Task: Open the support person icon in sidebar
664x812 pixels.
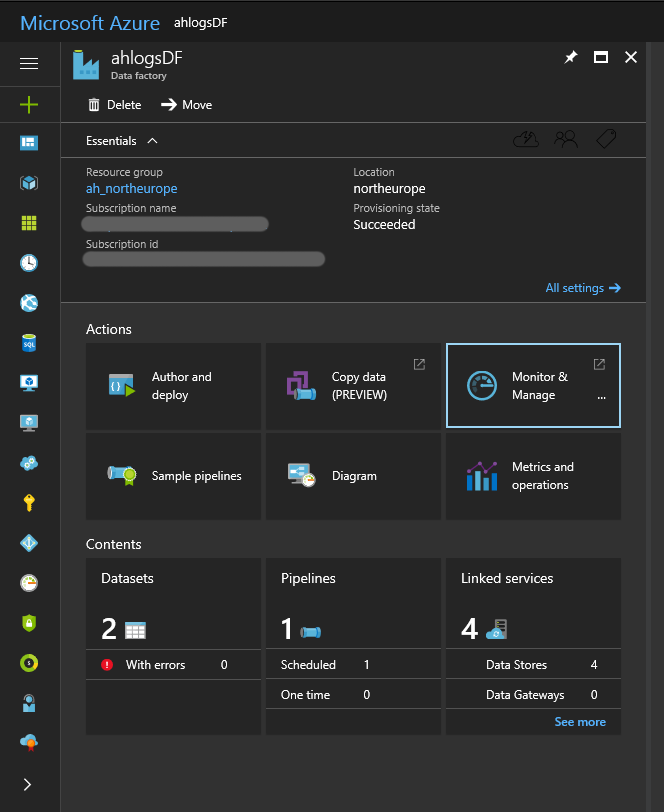Action: pos(29,703)
